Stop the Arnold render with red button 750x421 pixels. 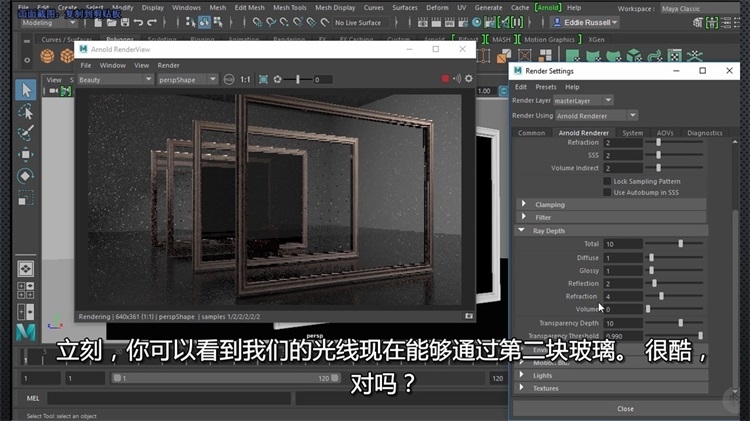(445, 79)
